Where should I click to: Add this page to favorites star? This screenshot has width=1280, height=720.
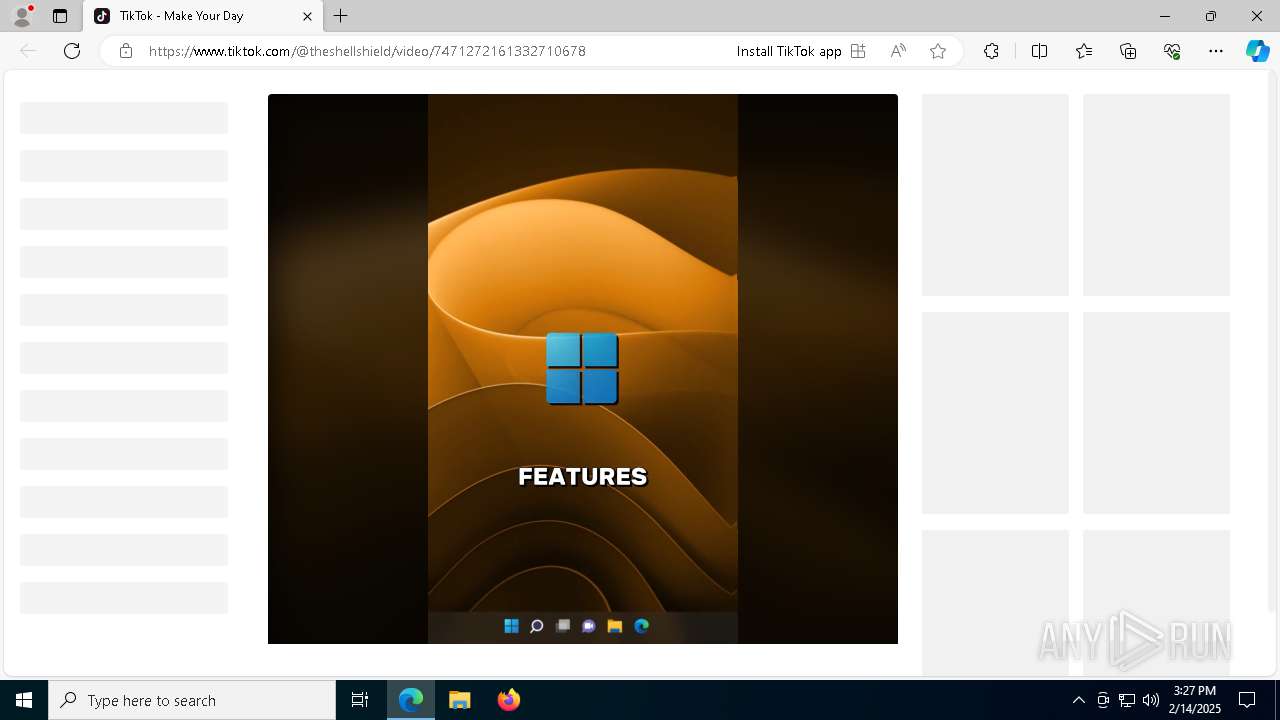pyautogui.click(x=938, y=51)
